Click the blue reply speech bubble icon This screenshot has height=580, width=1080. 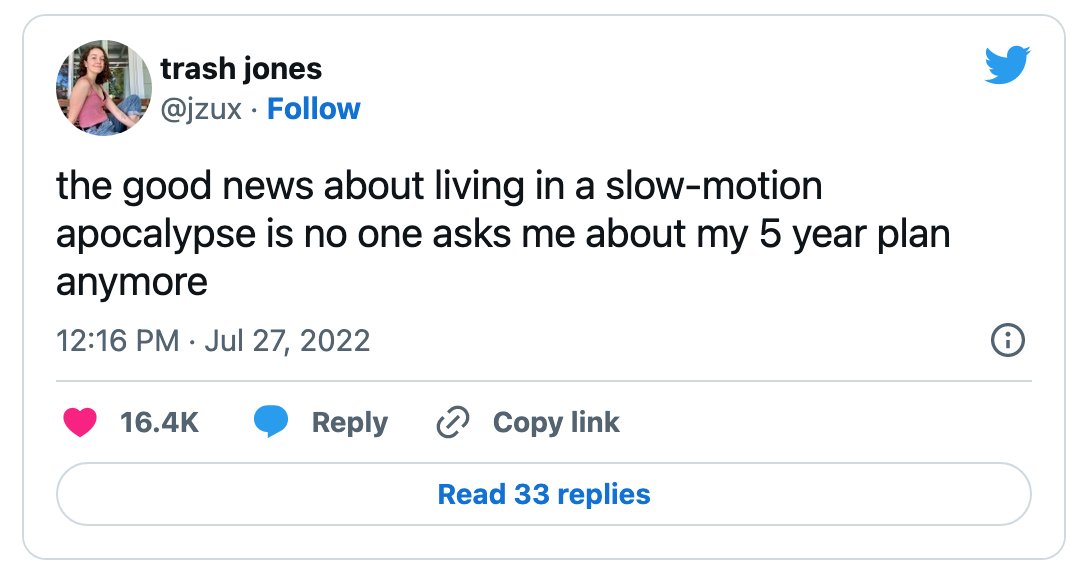point(271,422)
